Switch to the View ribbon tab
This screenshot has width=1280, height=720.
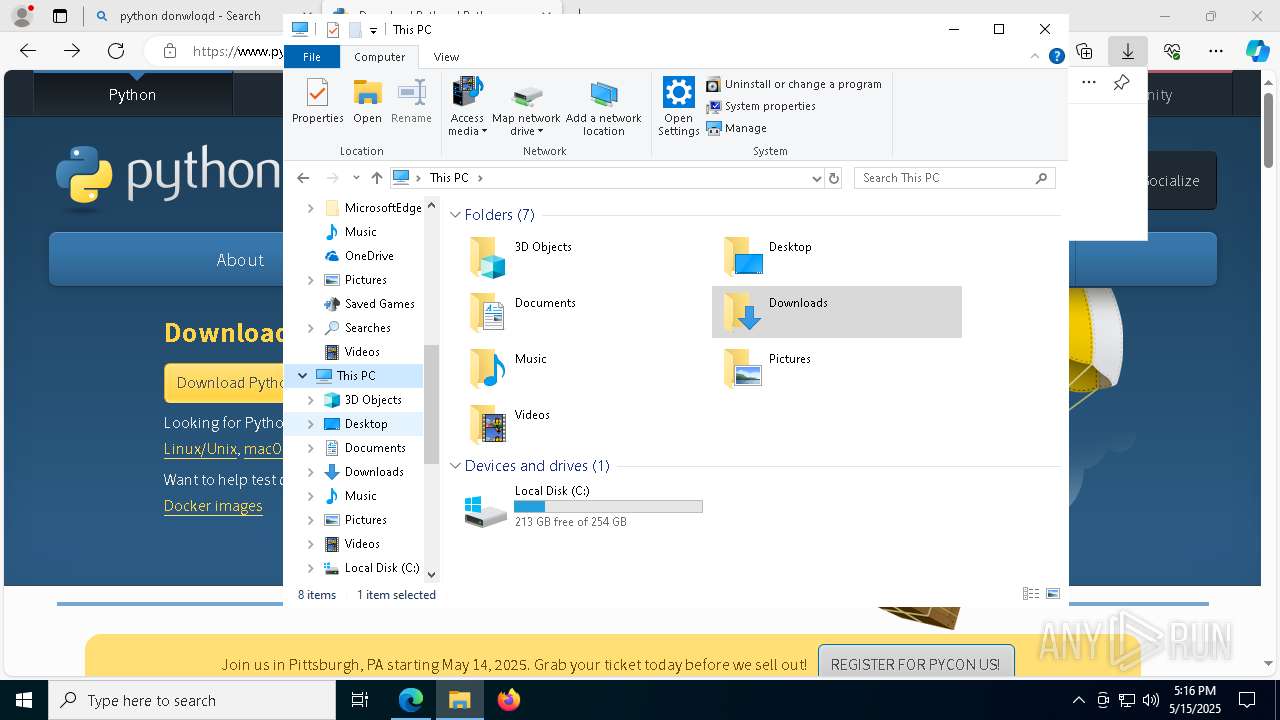[446, 57]
